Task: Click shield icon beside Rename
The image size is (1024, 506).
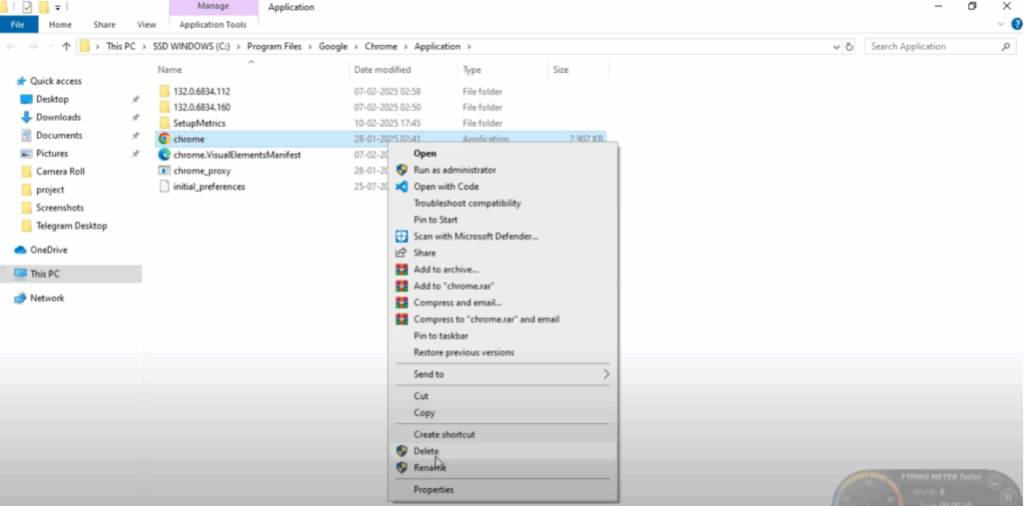Action: click(x=402, y=467)
